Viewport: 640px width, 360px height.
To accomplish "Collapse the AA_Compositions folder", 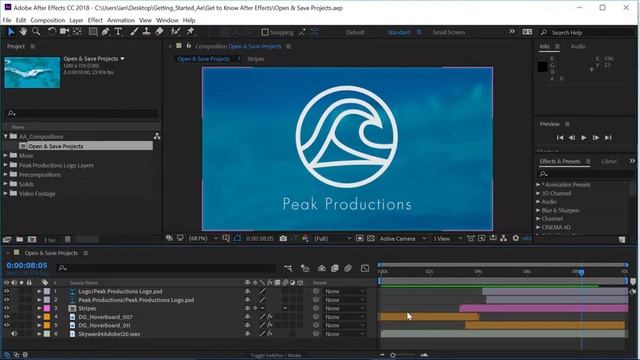I will (x=6, y=136).
